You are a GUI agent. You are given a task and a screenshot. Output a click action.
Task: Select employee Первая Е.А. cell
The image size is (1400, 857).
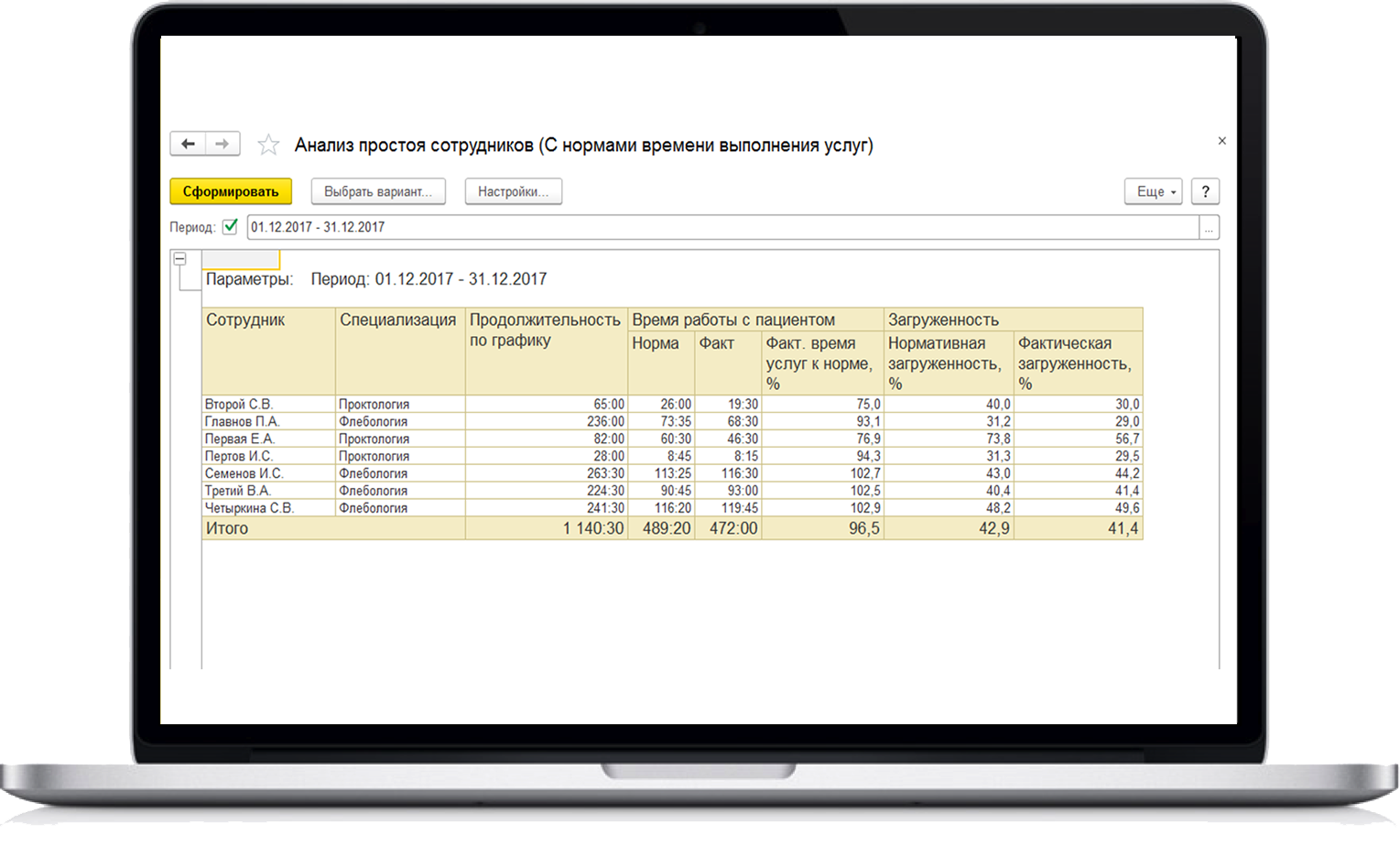(268, 439)
